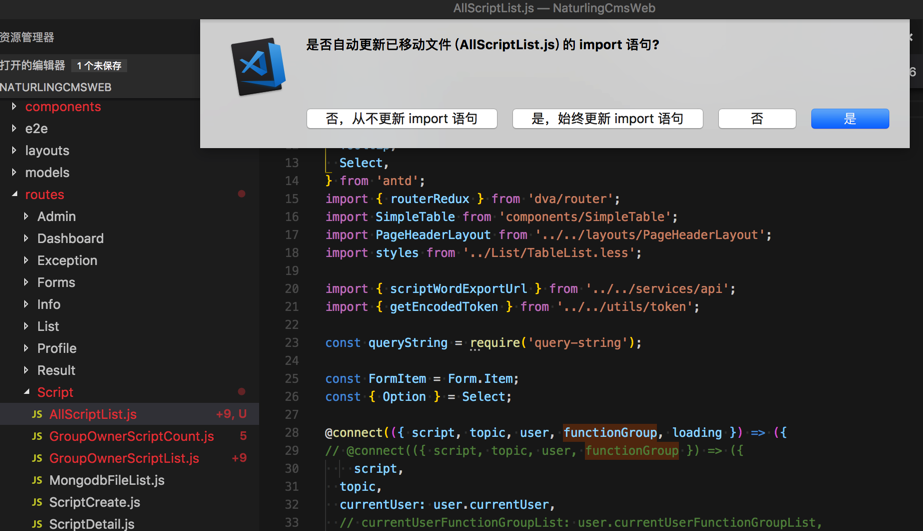
Task: Click getEncodedToken in line 21
Action: coord(444,307)
